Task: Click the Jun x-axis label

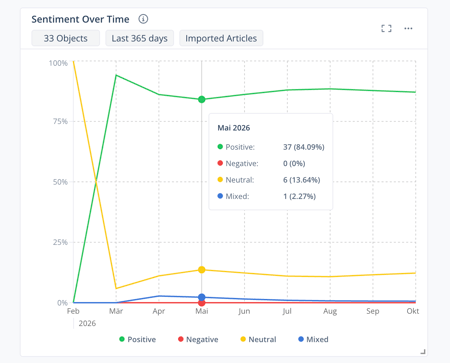Action: 244,311
